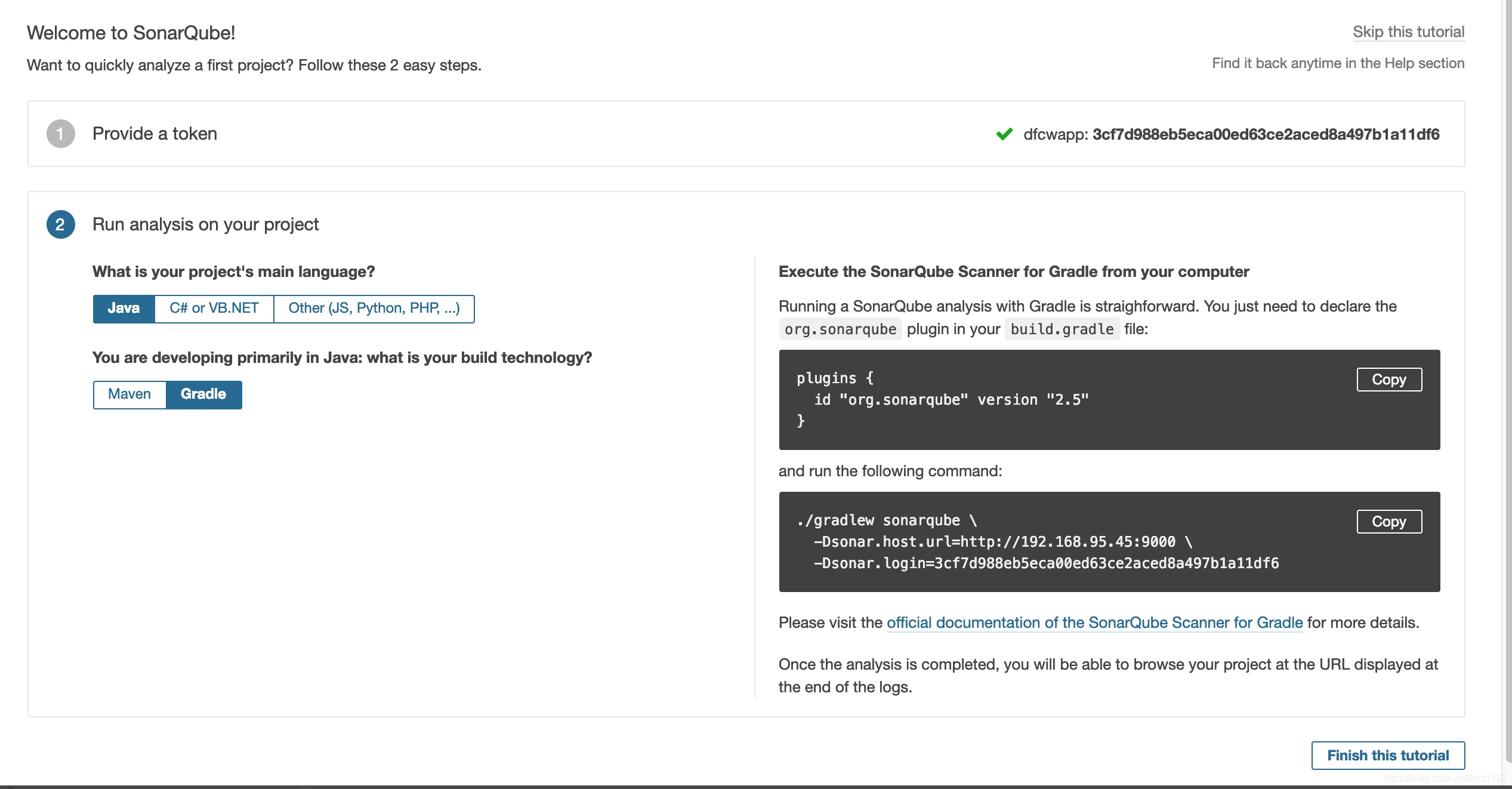The height and width of the screenshot is (789, 1512).
Task: Pick Maven as build technology
Action: [129, 394]
